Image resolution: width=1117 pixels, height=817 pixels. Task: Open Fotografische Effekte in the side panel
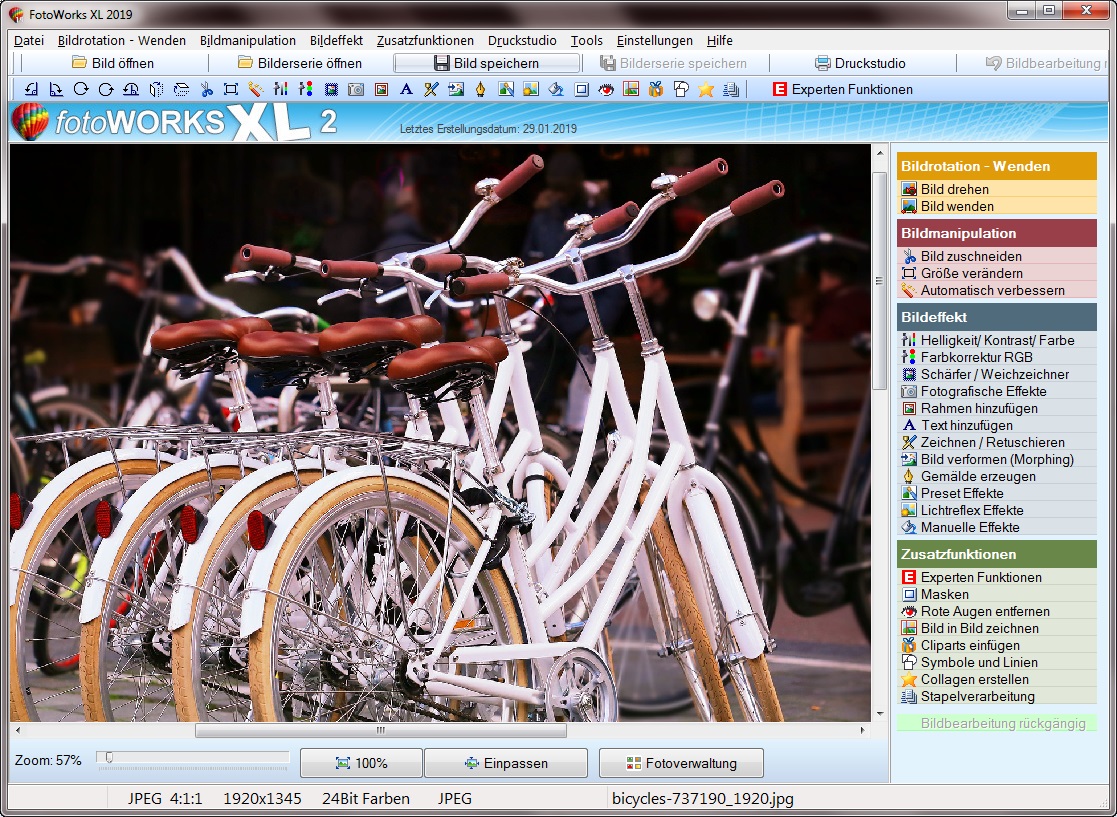click(x=997, y=391)
